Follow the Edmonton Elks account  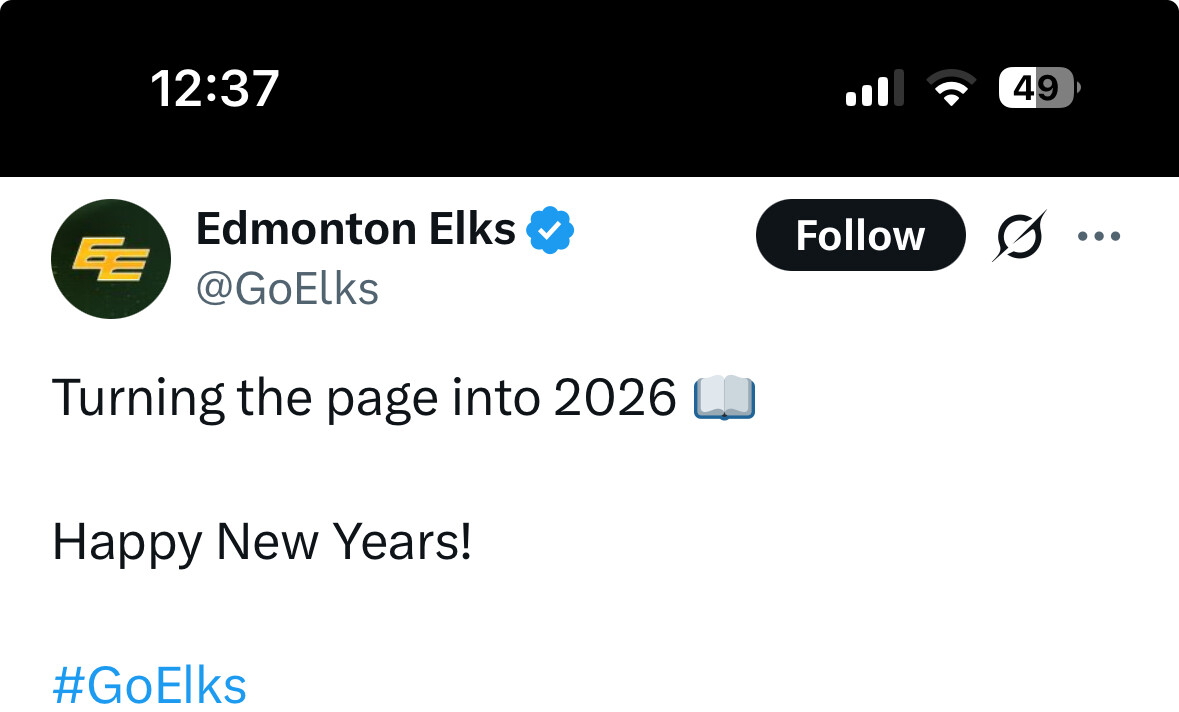point(860,236)
